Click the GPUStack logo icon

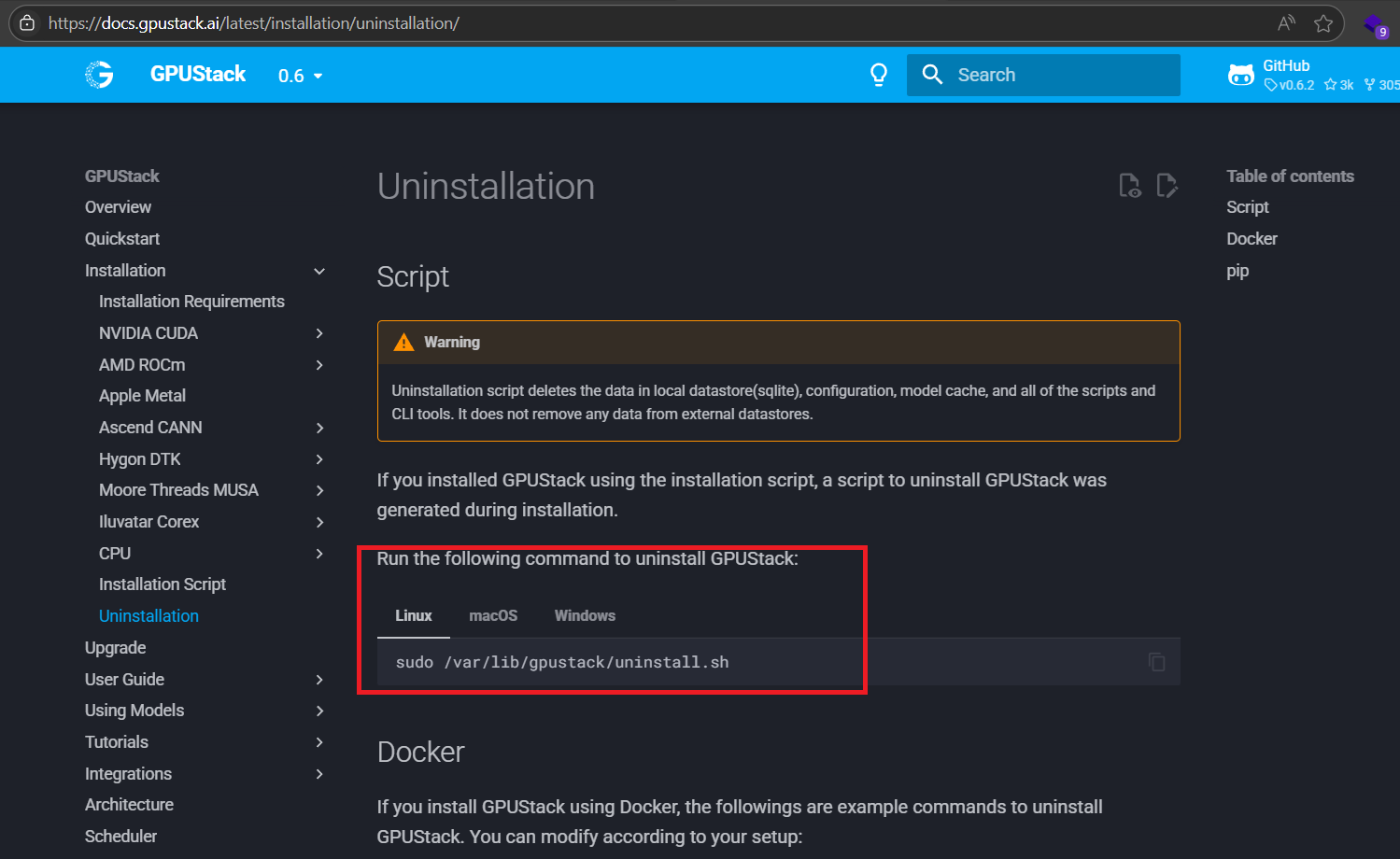coord(99,75)
